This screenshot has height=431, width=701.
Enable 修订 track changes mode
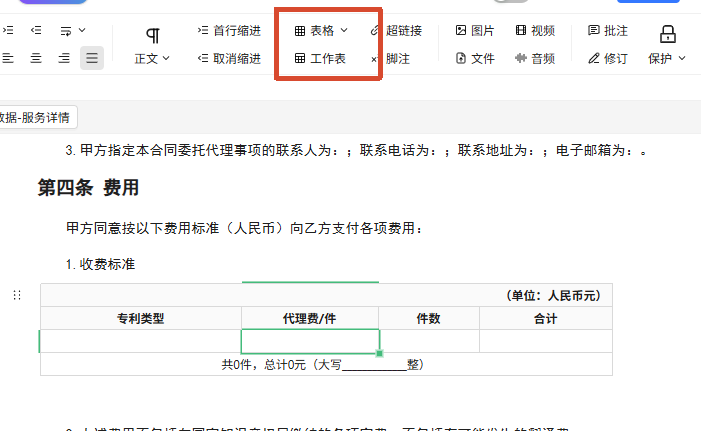click(x=608, y=59)
